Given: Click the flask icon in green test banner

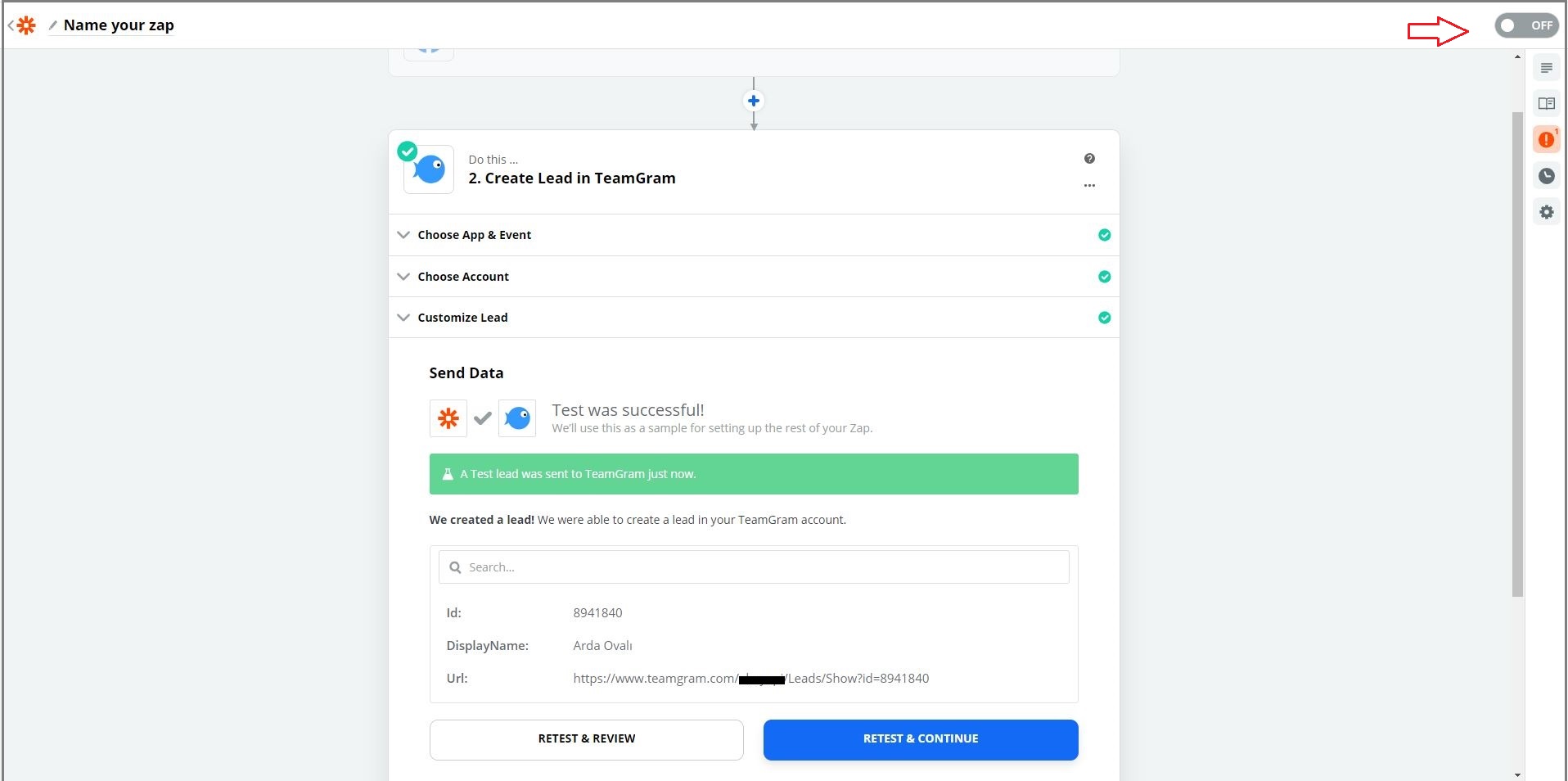Looking at the screenshot, I should point(448,474).
